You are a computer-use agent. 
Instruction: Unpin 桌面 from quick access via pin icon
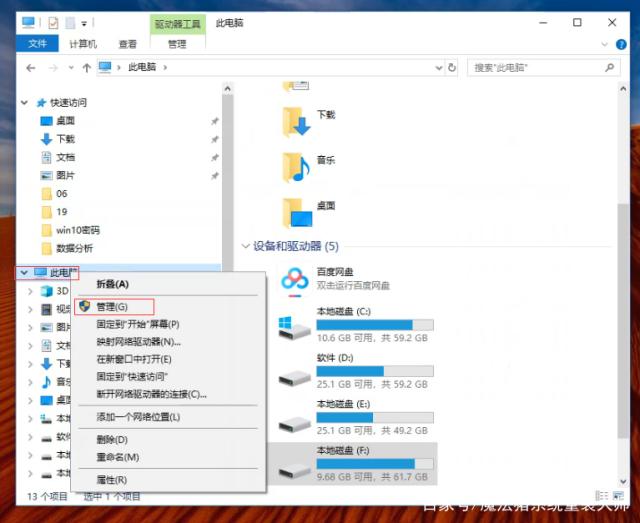click(214, 121)
